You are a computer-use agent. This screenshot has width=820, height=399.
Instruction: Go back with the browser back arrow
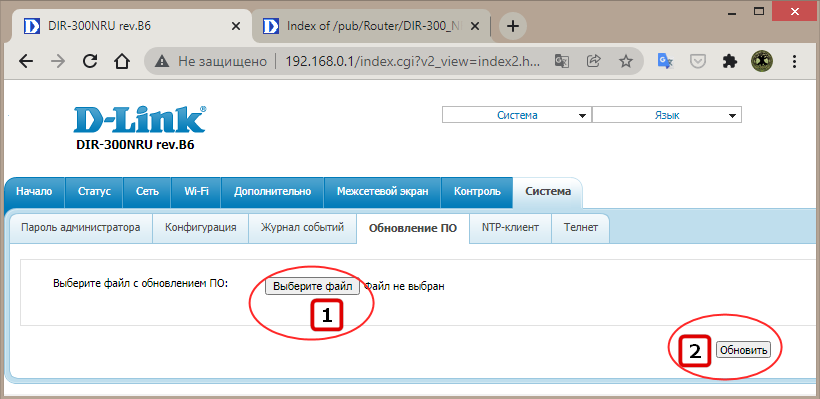[x=26, y=62]
